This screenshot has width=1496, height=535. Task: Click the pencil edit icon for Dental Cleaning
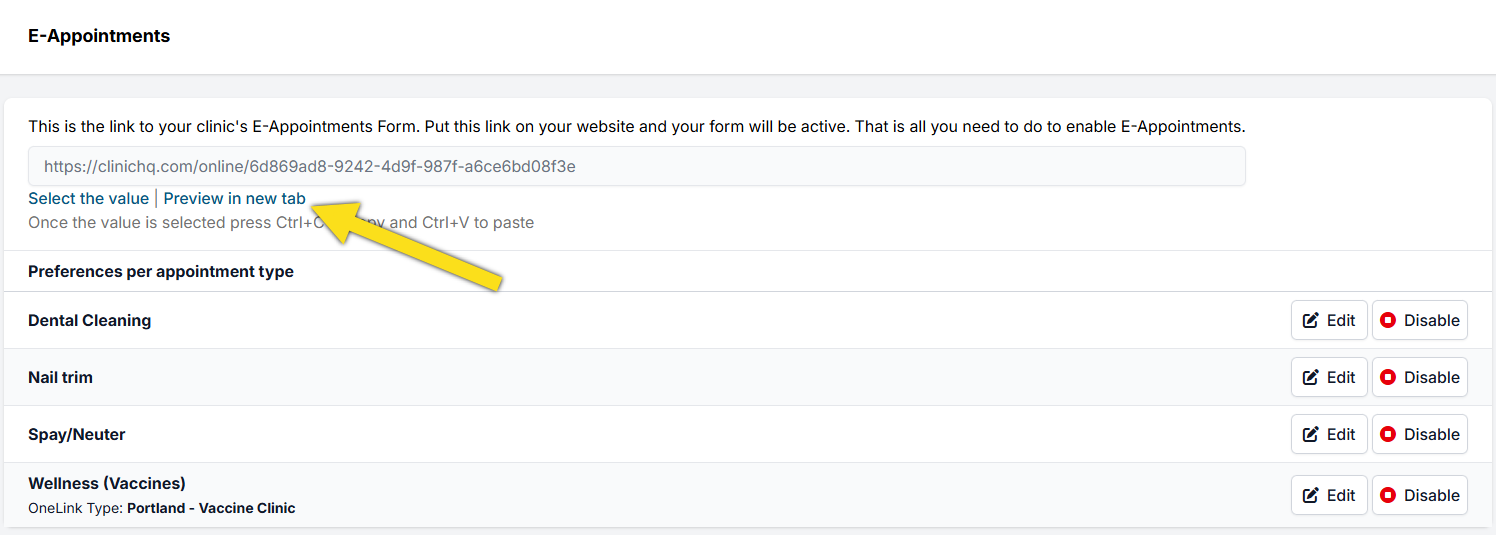tap(1311, 321)
